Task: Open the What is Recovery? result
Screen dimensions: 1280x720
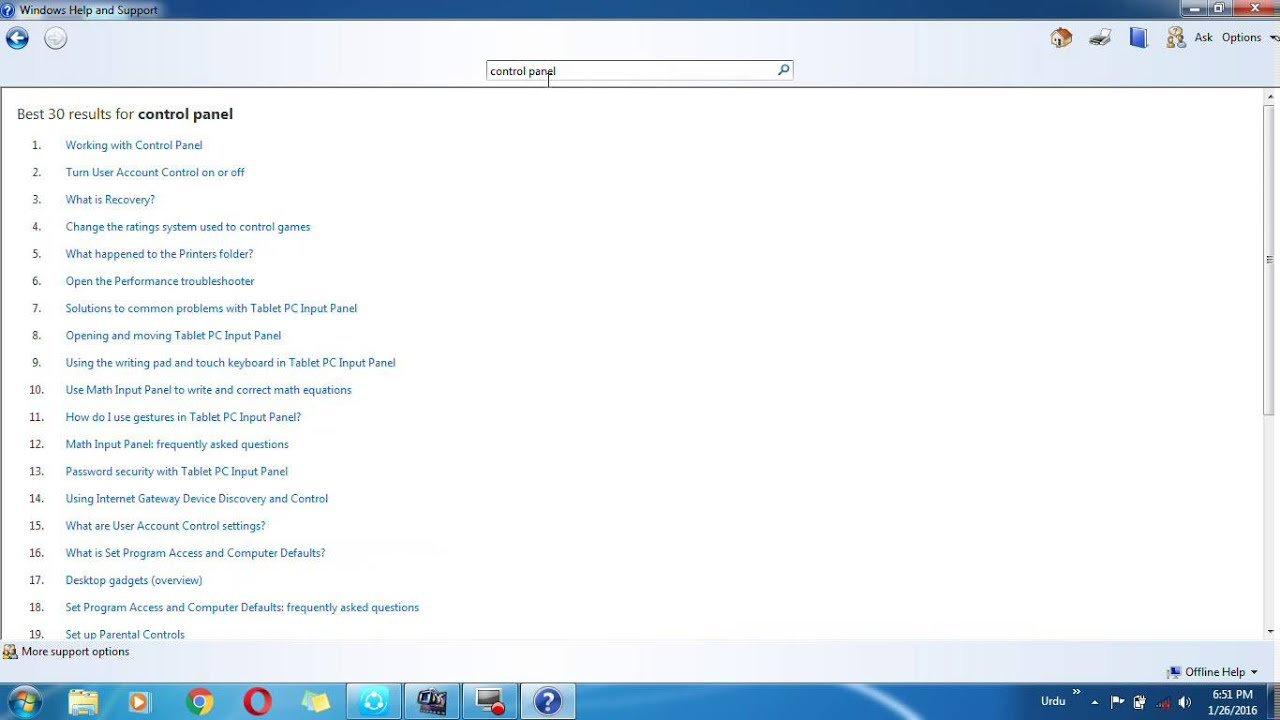Action: tap(110, 199)
